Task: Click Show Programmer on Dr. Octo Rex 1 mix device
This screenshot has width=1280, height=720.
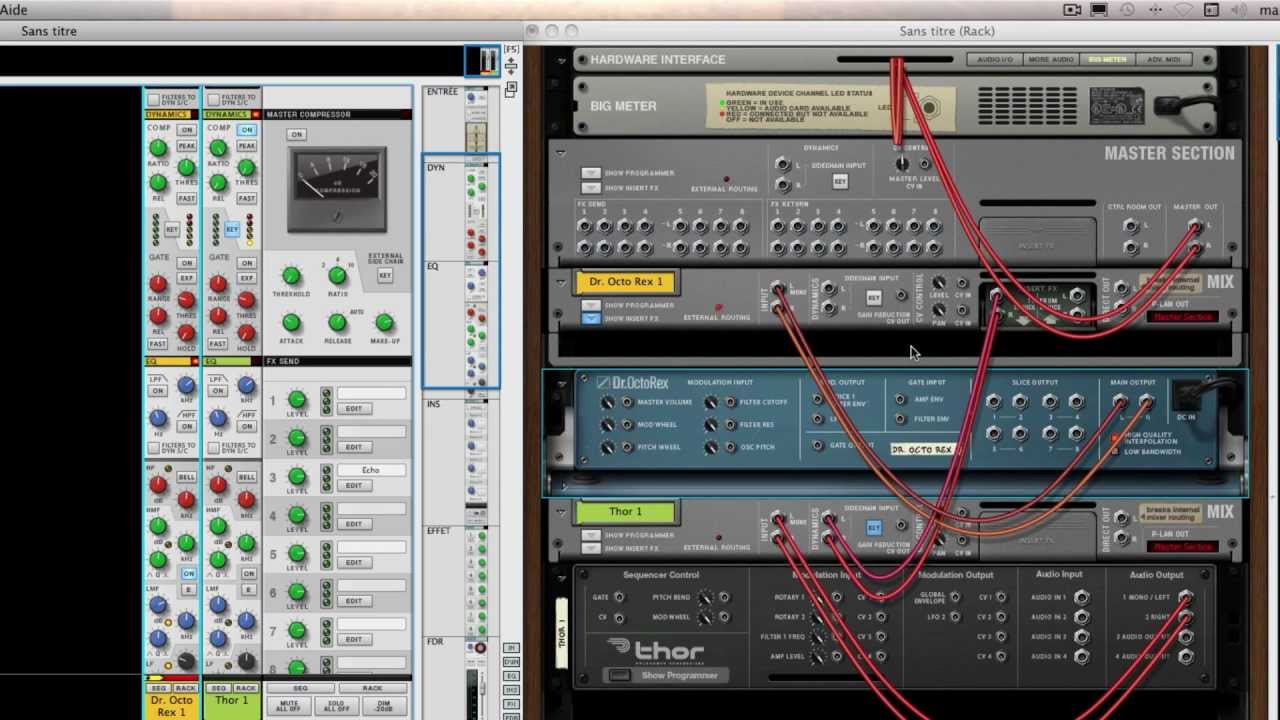Action: pyautogui.click(x=591, y=305)
